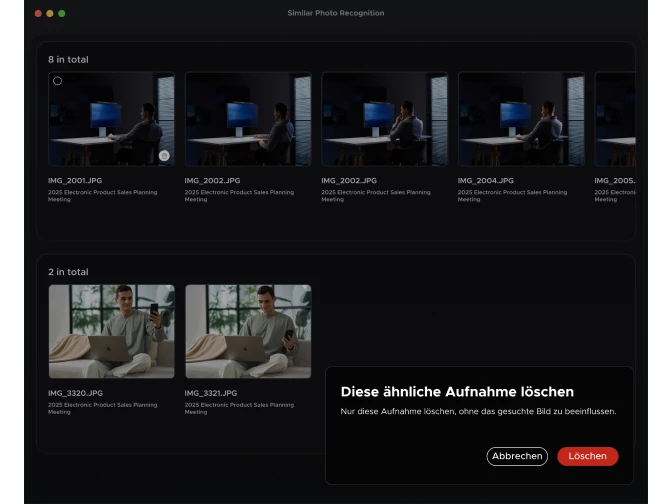The image size is (670, 504).
Task: Open the IMG_2001.JPG photo thumbnail
Action: click(x=112, y=119)
